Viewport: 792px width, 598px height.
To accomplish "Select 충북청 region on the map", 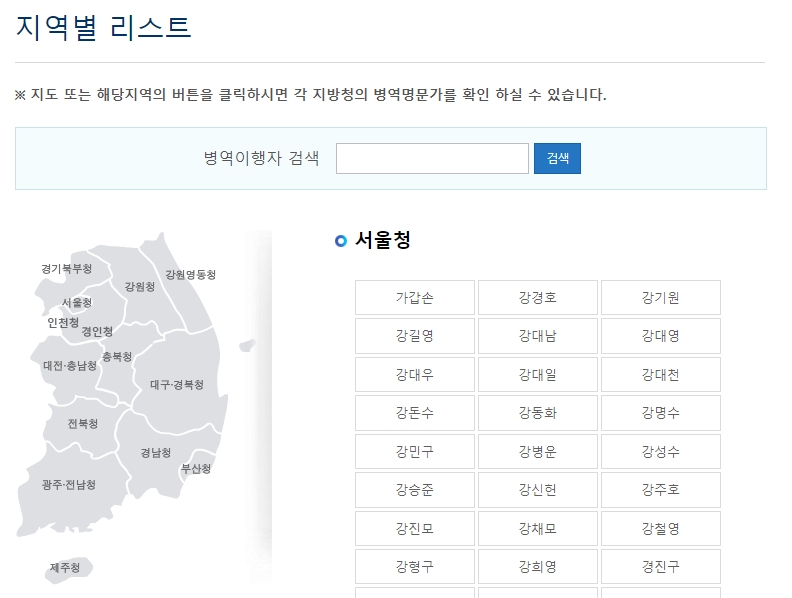I will tap(117, 357).
